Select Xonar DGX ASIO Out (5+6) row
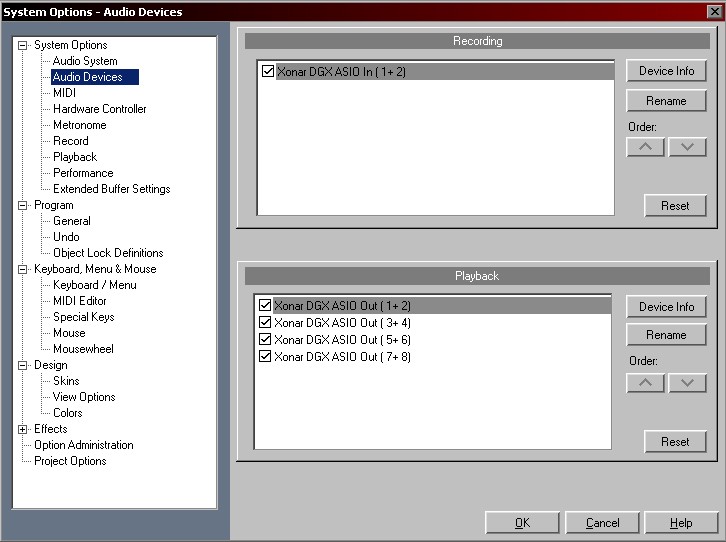 (433, 340)
